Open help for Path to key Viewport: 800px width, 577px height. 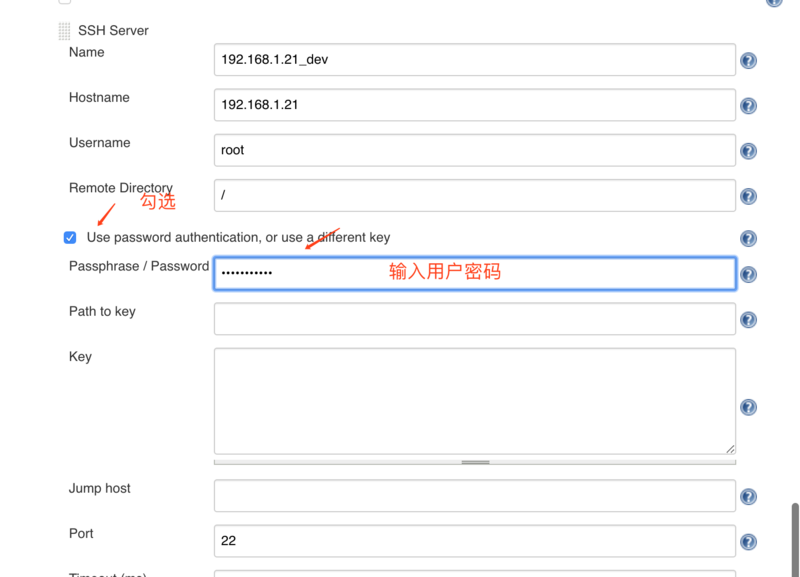[748, 319]
